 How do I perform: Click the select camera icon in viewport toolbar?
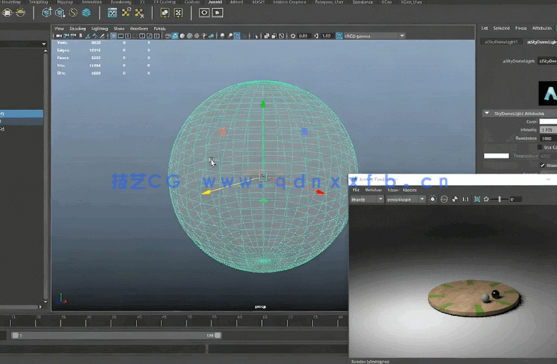pyautogui.click(x=59, y=36)
